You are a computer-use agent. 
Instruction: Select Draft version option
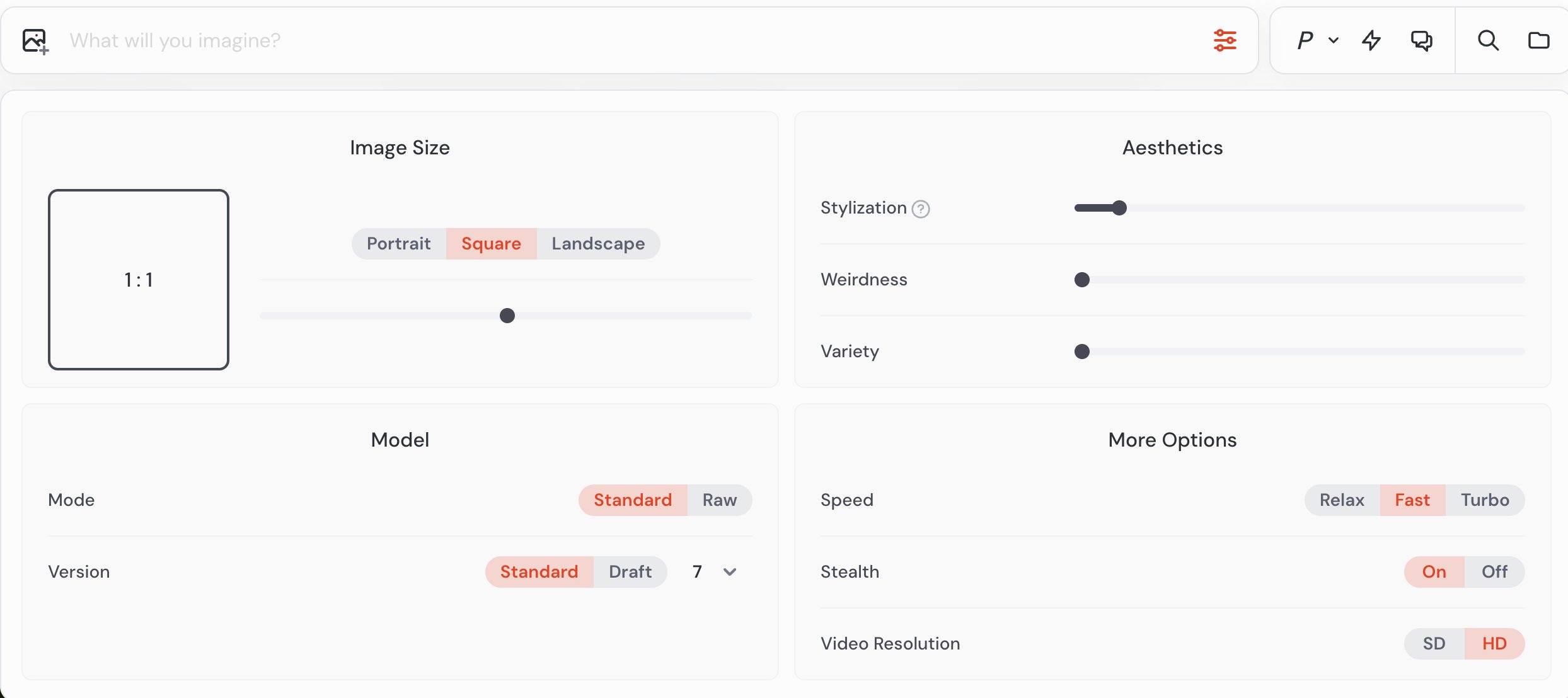point(630,572)
